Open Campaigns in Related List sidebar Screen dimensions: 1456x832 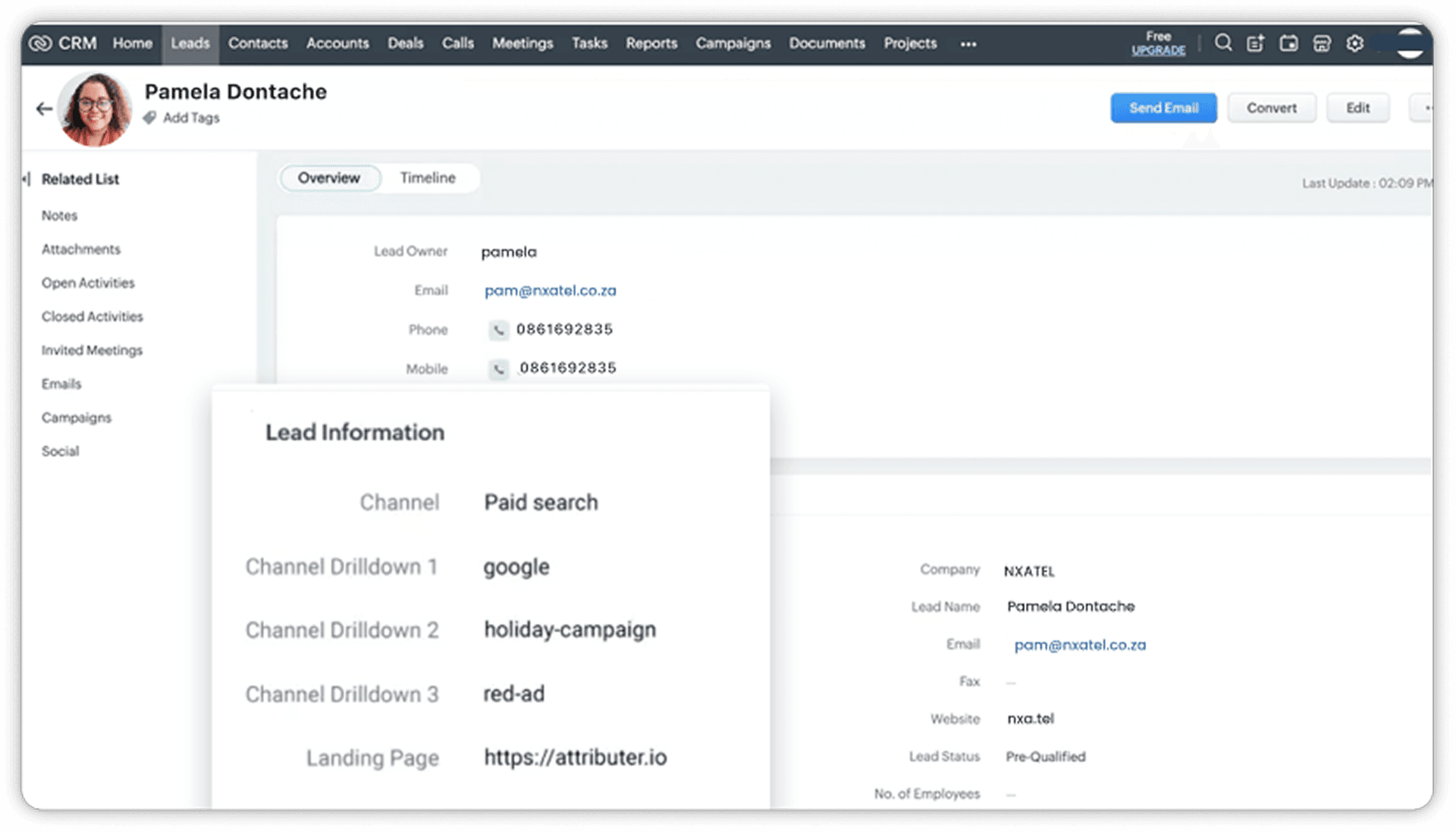(76, 417)
